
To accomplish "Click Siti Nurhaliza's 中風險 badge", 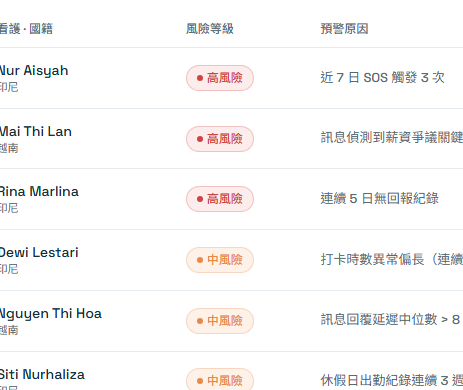I will tap(220, 380).
